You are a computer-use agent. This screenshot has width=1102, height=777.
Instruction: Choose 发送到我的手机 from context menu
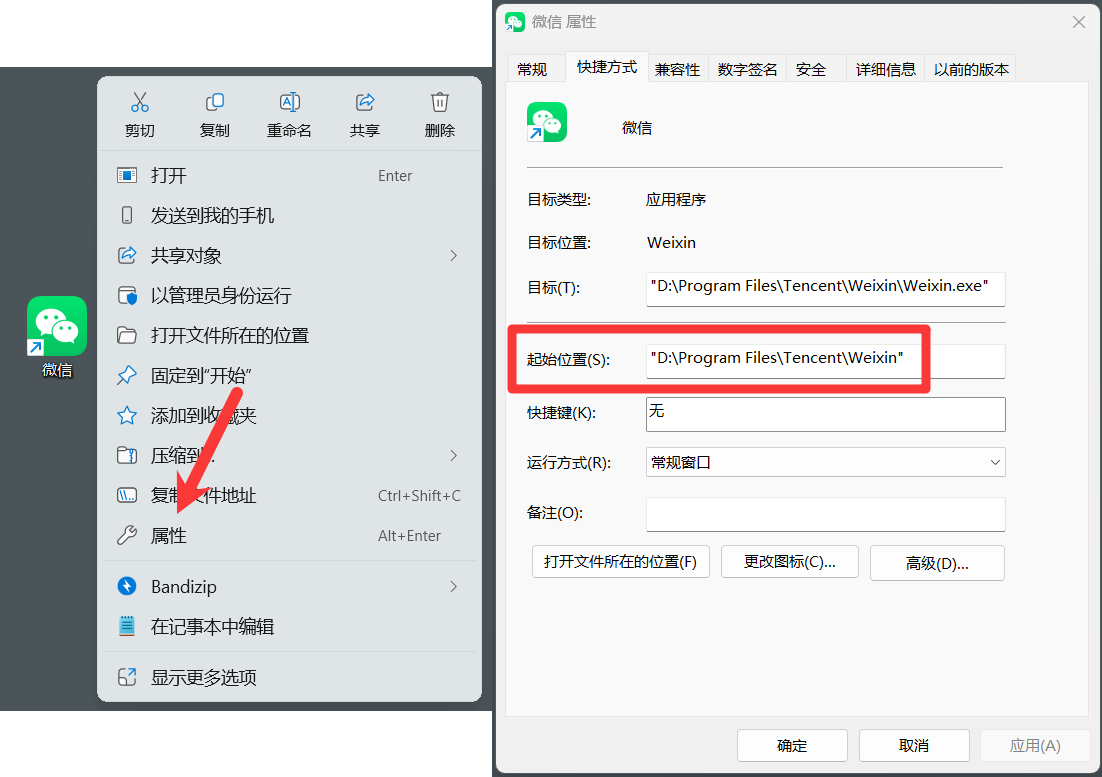290,215
